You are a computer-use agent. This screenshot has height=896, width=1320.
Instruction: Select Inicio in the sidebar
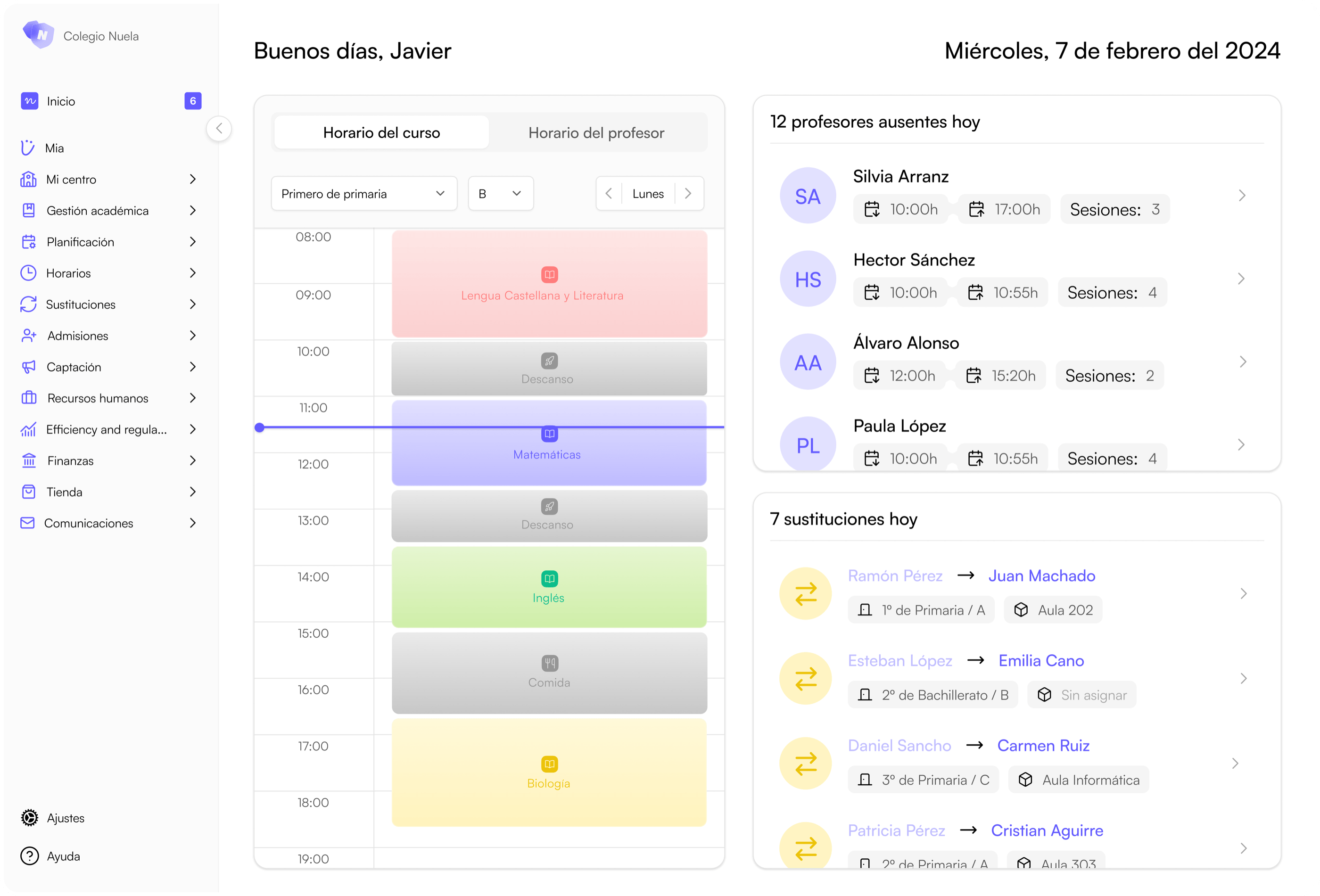(111, 101)
